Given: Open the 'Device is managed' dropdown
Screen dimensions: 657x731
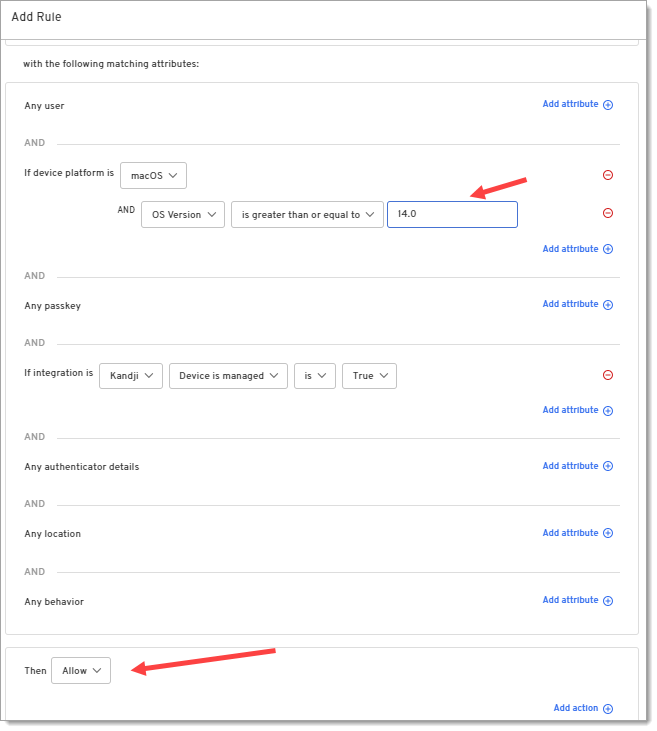Looking at the screenshot, I should (228, 376).
